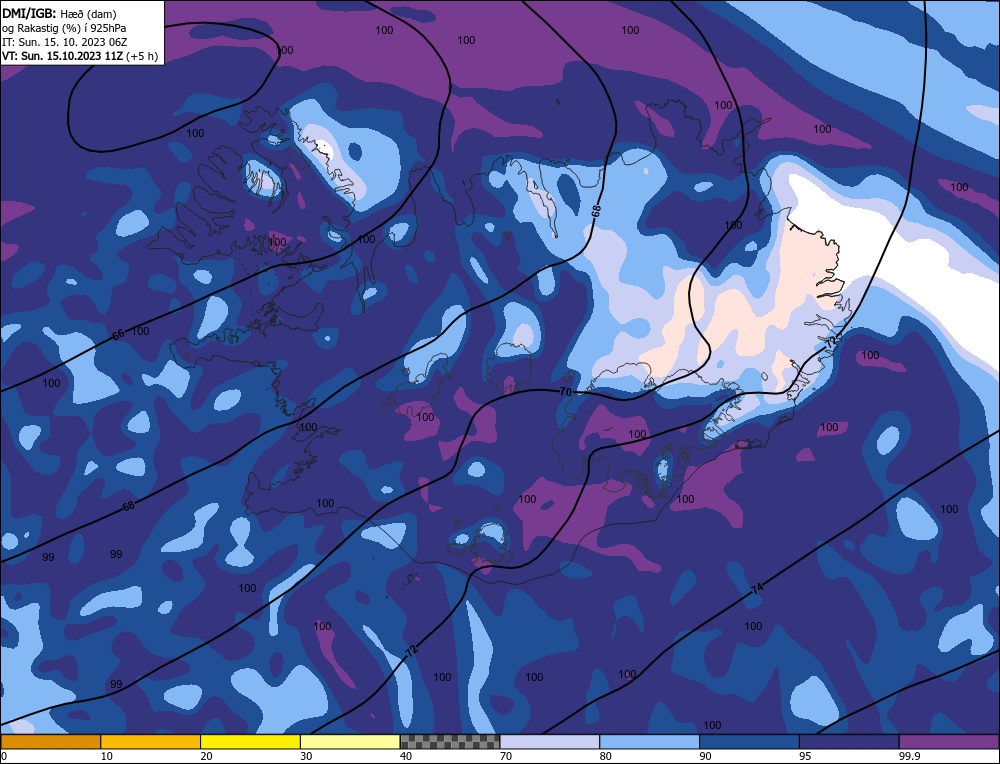
Task: Select the purple 99.9+ legend swatch
Action: pos(949,742)
